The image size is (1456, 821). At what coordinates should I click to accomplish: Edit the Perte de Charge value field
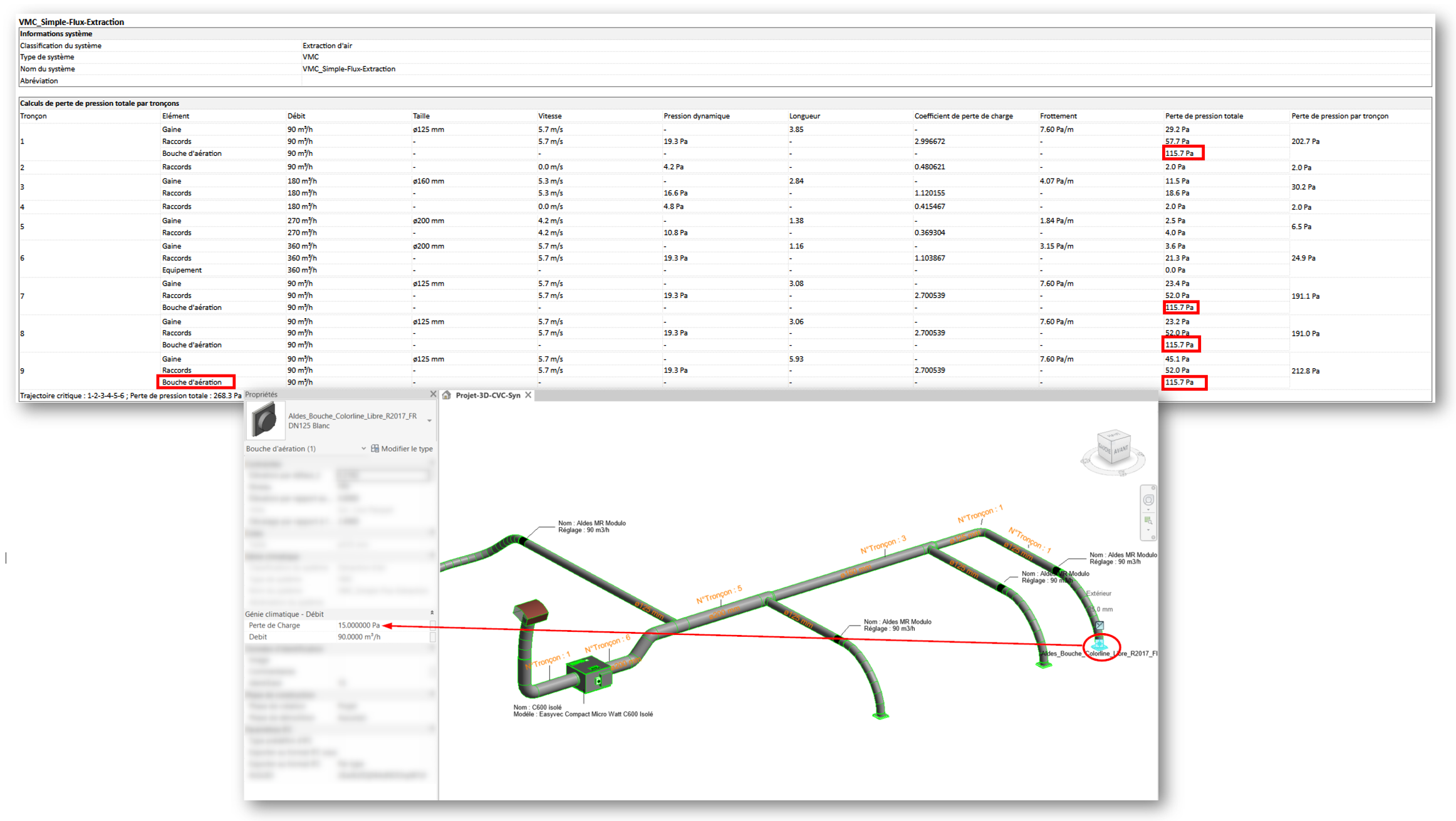(360, 625)
